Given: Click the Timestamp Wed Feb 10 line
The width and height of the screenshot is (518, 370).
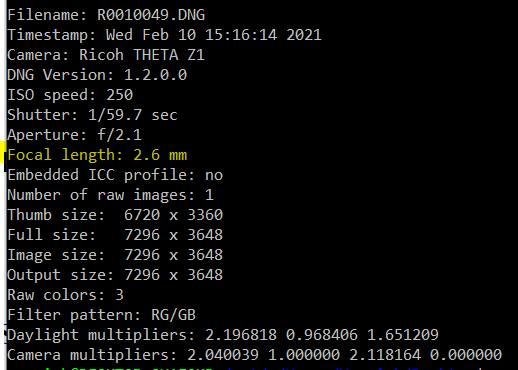Looking at the screenshot, I should [164, 35].
